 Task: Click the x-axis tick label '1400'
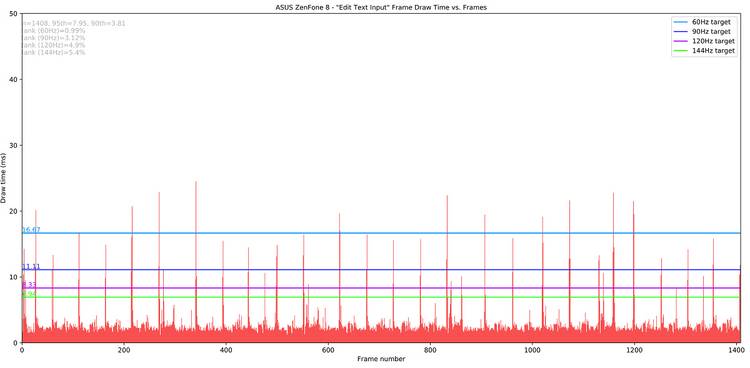click(737, 350)
